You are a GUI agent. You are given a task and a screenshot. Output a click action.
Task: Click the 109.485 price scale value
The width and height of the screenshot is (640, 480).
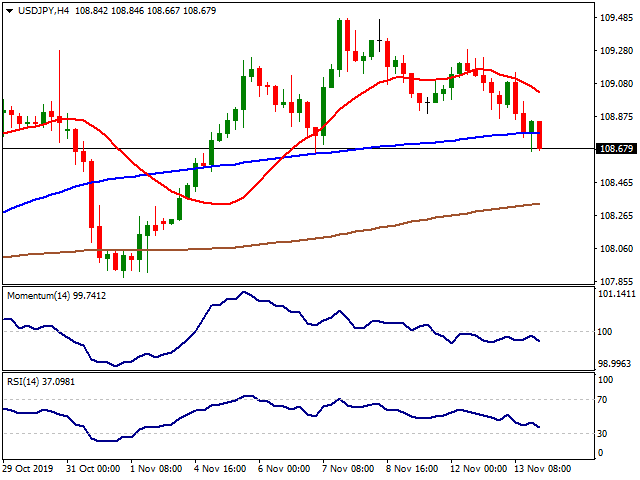point(616,18)
